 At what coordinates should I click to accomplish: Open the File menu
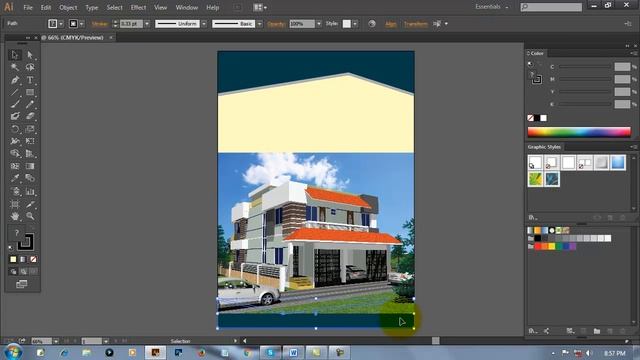(28, 7)
